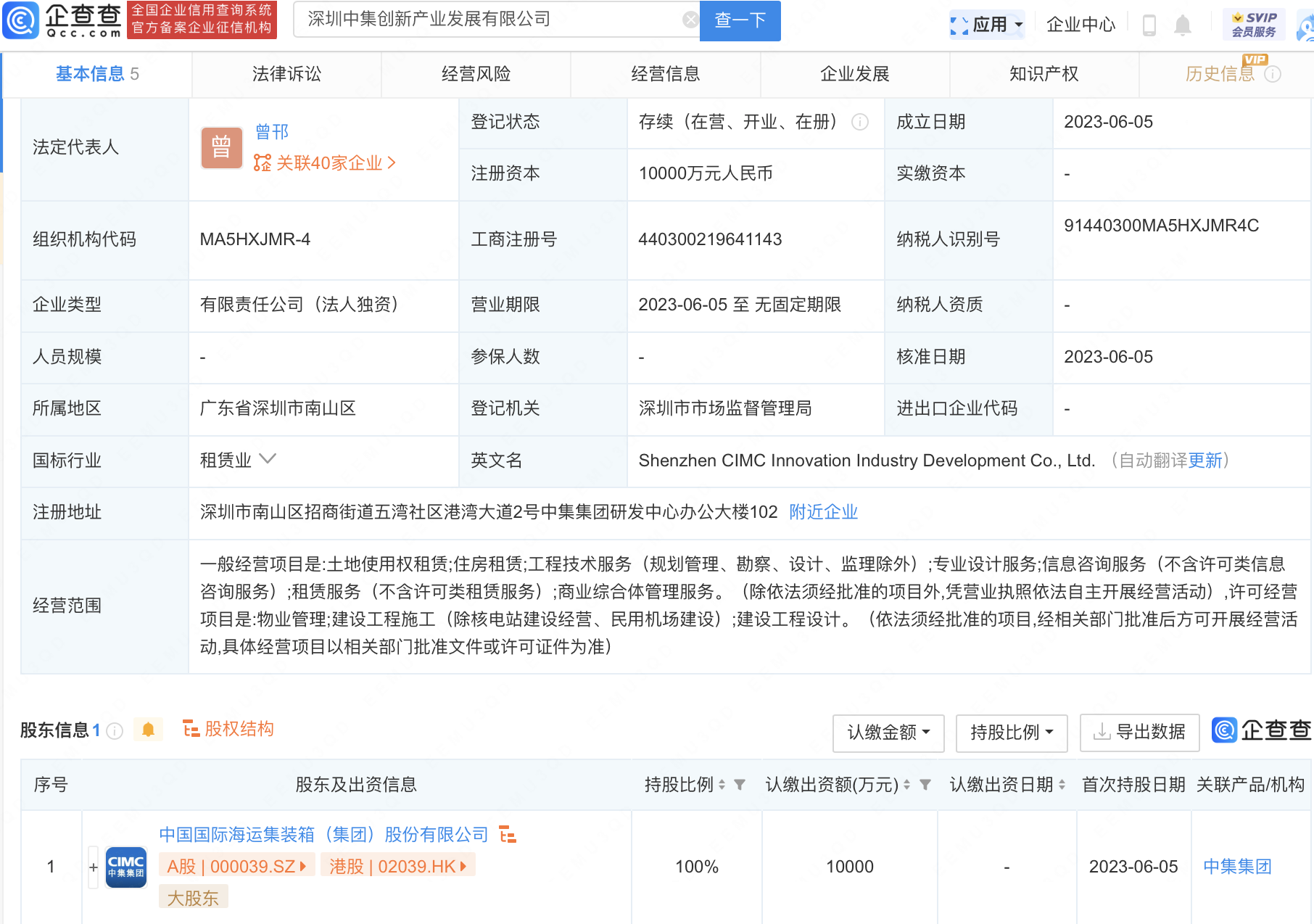The width and height of the screenshot is (1314, 924).
Task: Click the info icon next to 历史信息
Action: [x=1273, y=74]
